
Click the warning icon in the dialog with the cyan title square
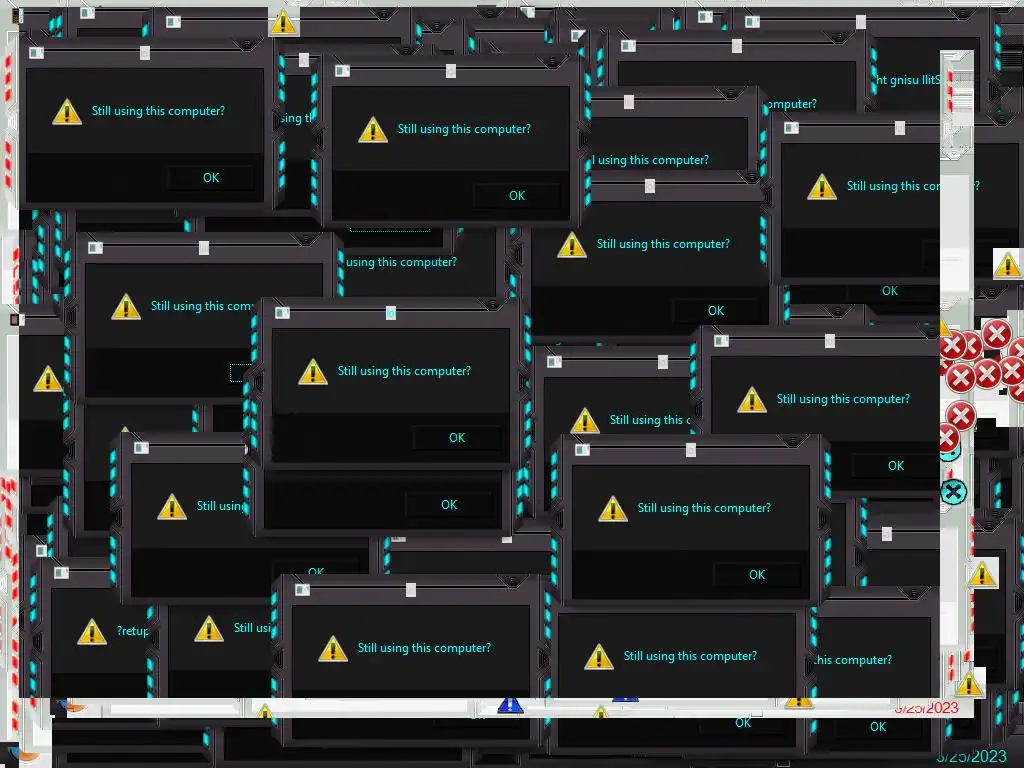pos(313,372)
